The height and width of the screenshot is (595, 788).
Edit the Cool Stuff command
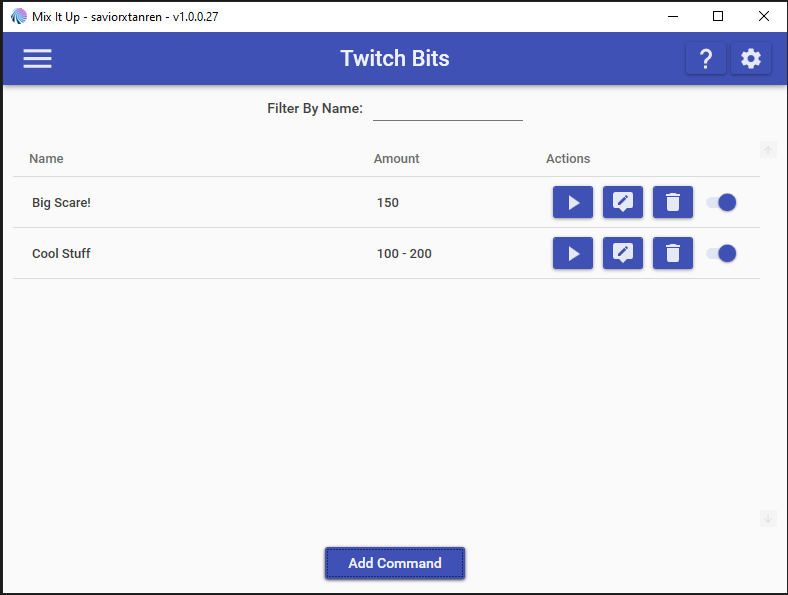(x=623, y=253)
